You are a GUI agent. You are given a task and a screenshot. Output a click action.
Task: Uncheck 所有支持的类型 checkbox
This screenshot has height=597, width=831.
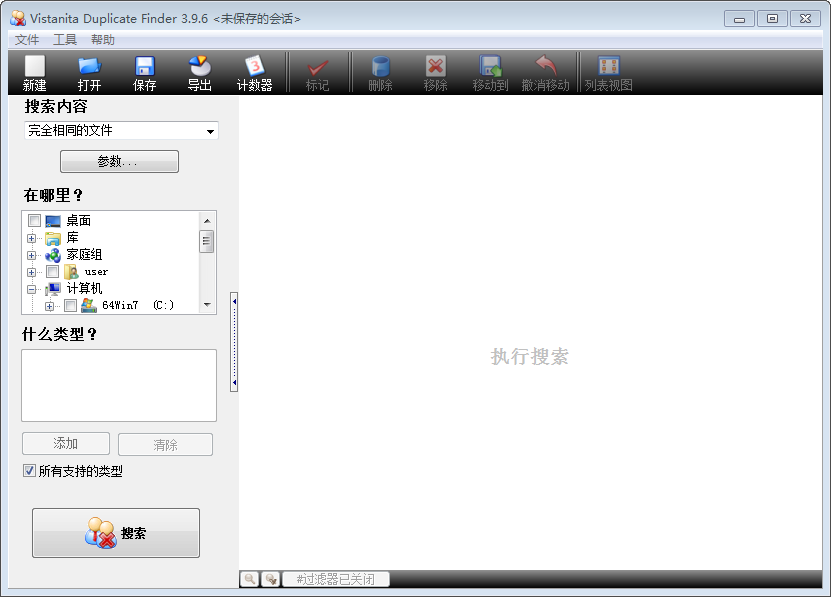coord(29,471)
